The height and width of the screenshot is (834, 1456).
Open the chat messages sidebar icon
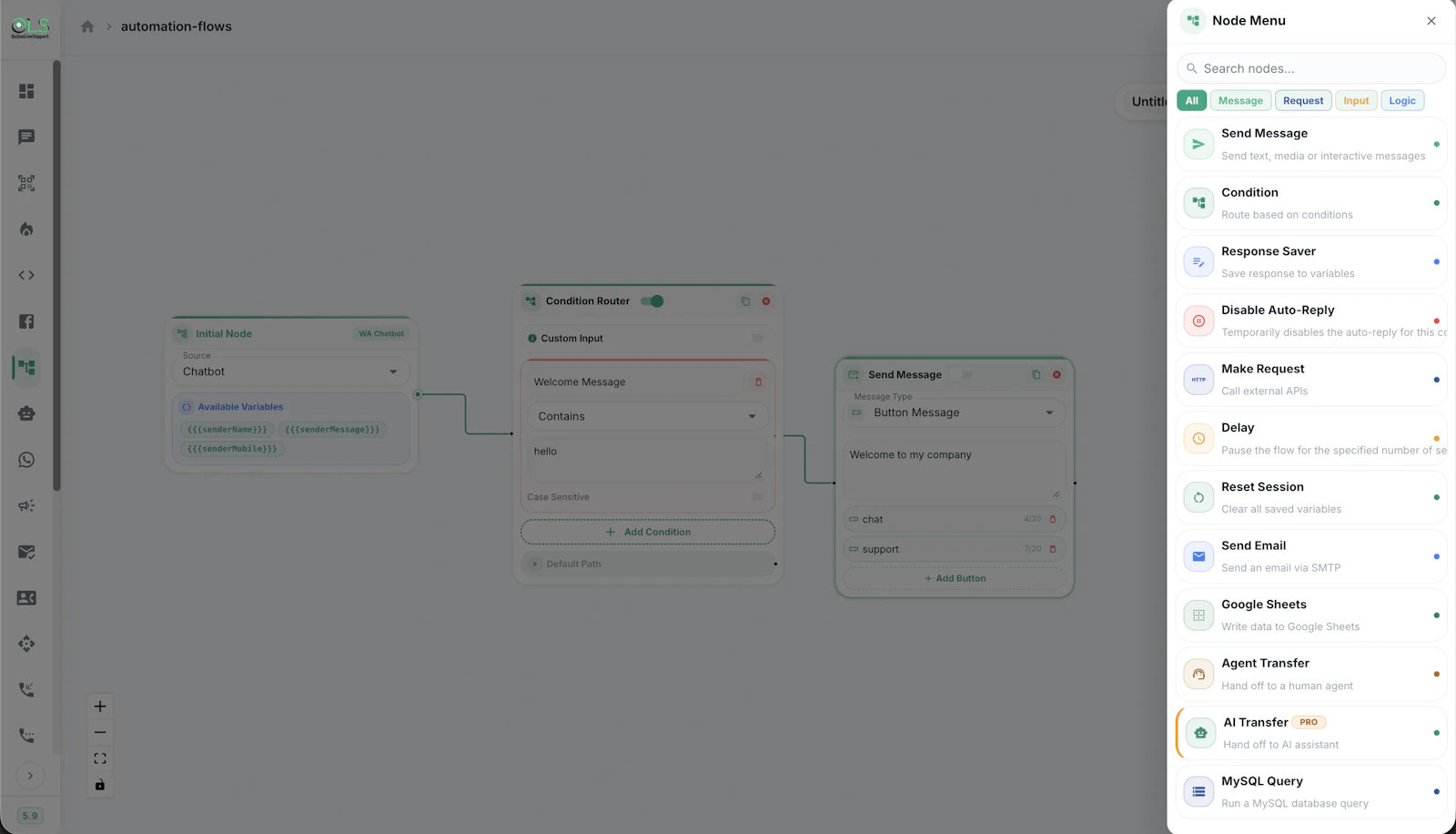[26, 137]
